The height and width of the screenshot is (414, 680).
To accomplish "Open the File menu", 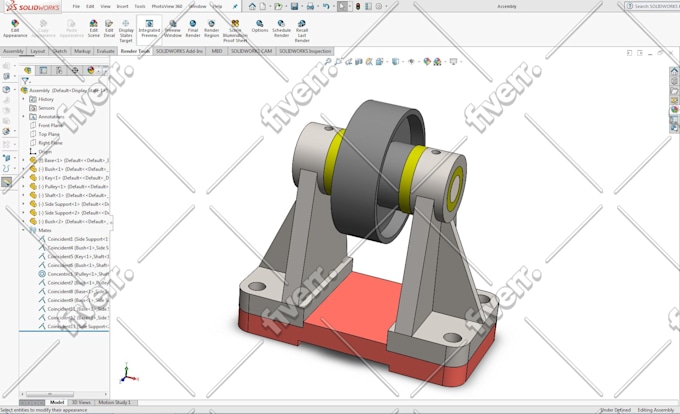I will (x=76, y=7).
